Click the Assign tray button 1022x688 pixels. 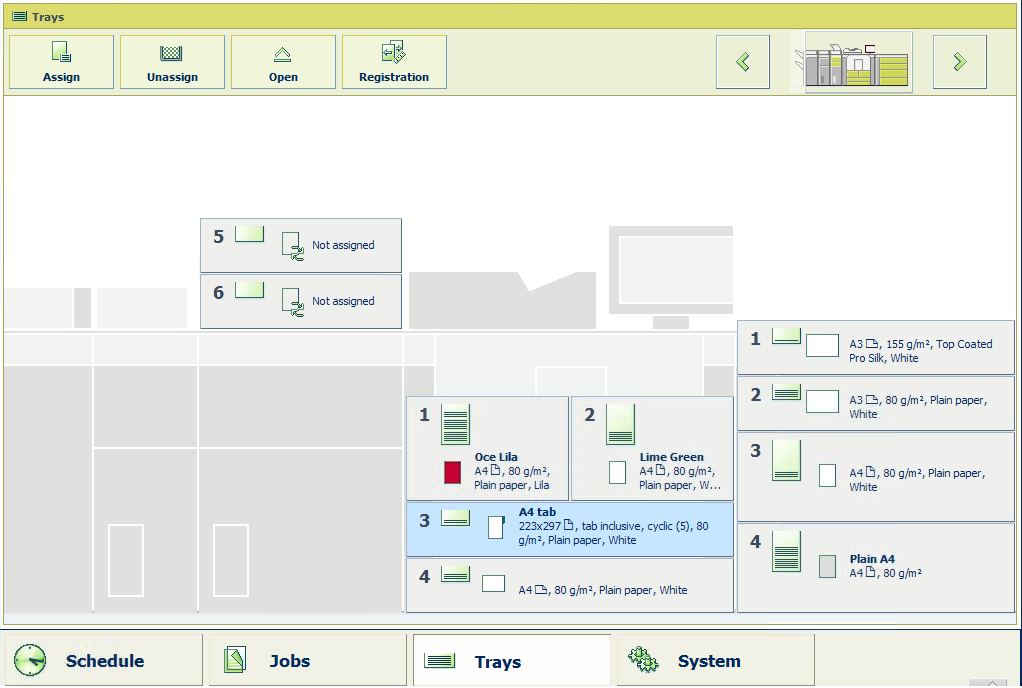point(61,62)
